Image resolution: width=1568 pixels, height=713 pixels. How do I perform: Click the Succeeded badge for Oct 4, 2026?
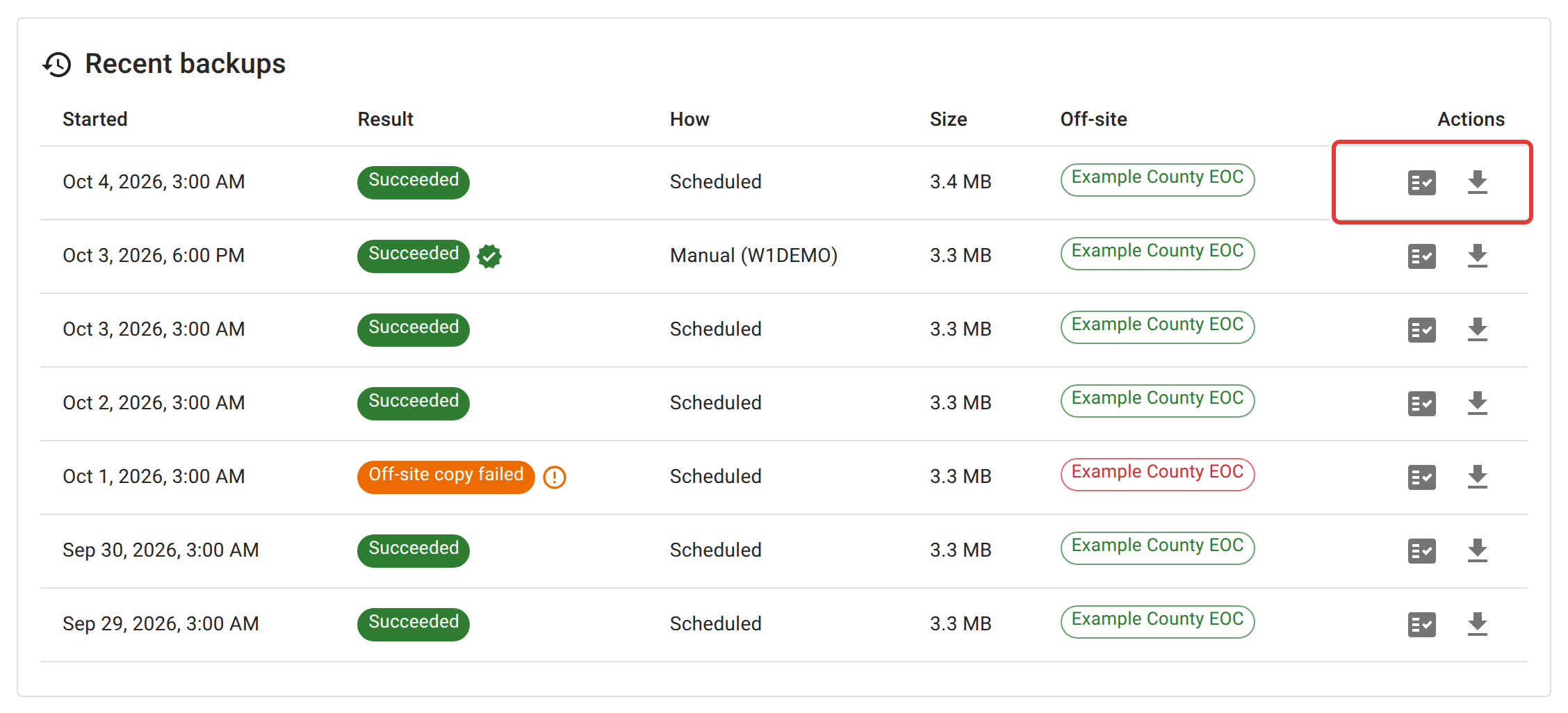tap(414, 182)
